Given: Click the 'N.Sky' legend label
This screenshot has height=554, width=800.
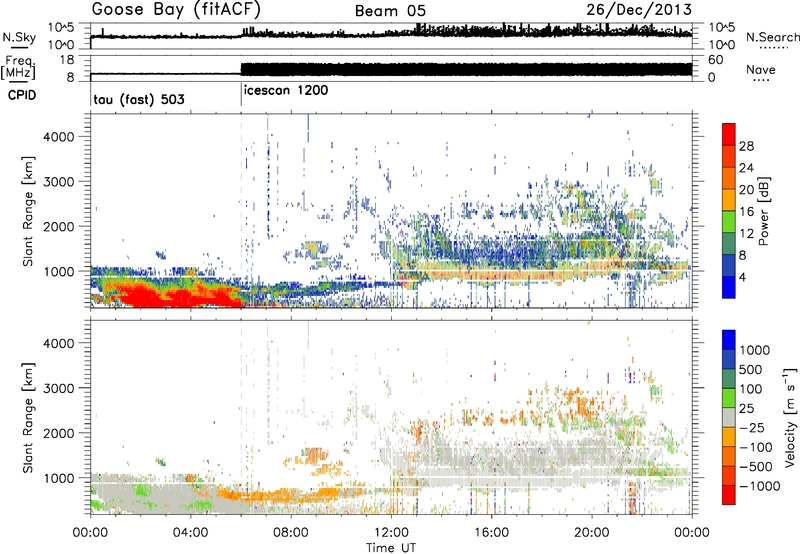Looking at the screenshot, I should coord(19,37).
